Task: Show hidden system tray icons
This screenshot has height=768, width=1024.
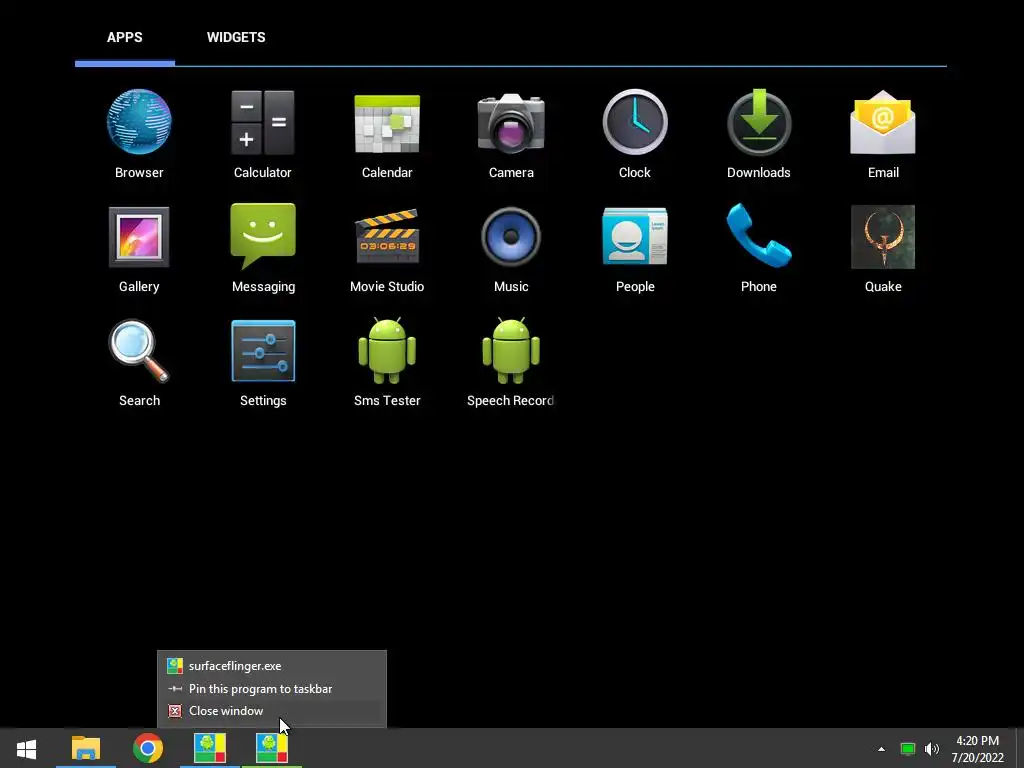Action: tap(882, 749)
